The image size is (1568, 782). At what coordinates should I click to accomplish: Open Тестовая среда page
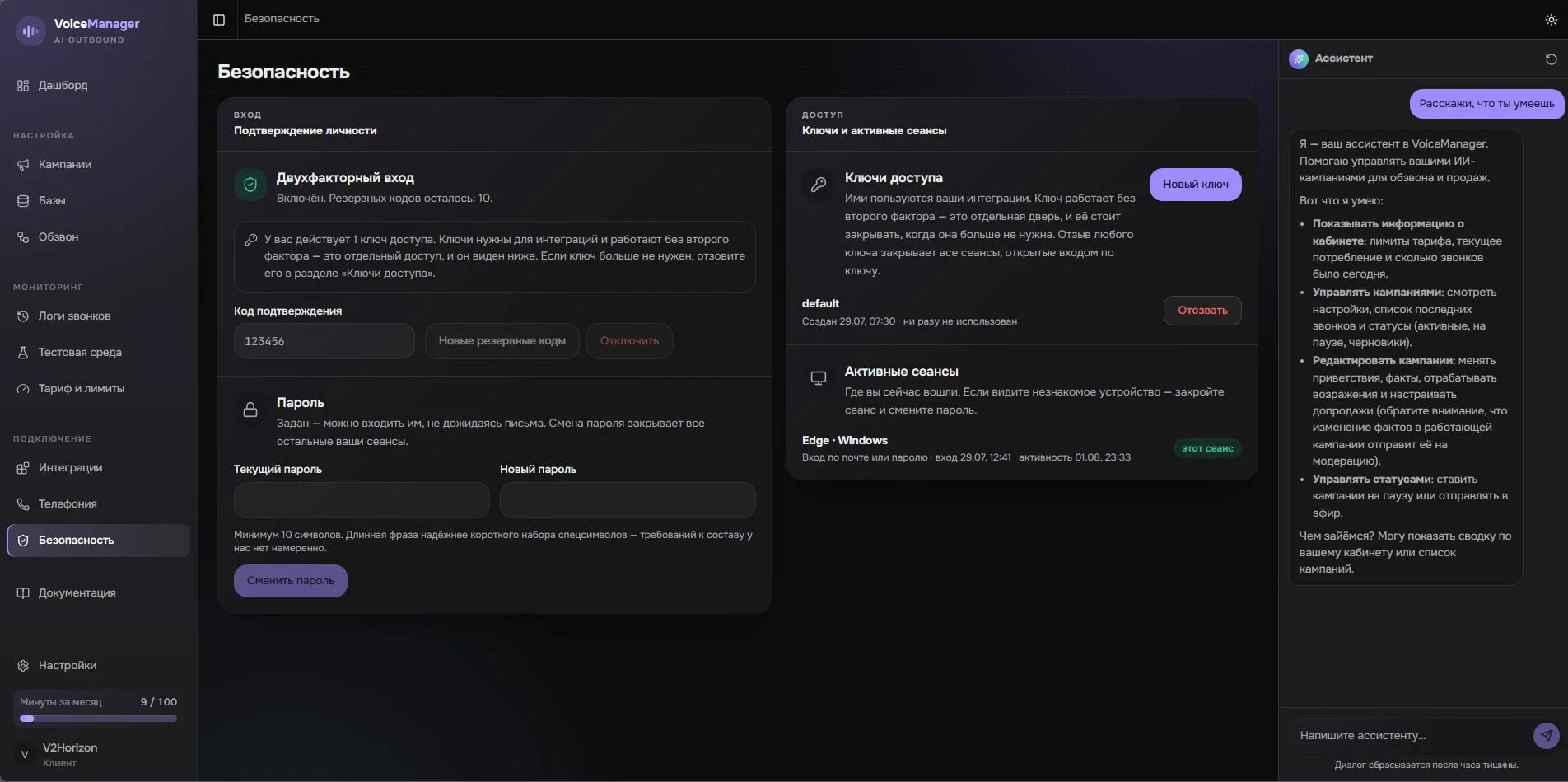point(98,352)
